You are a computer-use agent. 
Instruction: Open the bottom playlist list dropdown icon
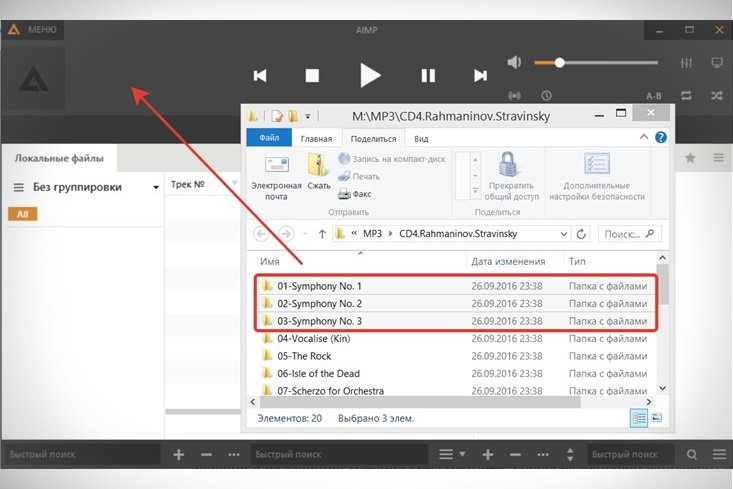[x=452, y=454]
